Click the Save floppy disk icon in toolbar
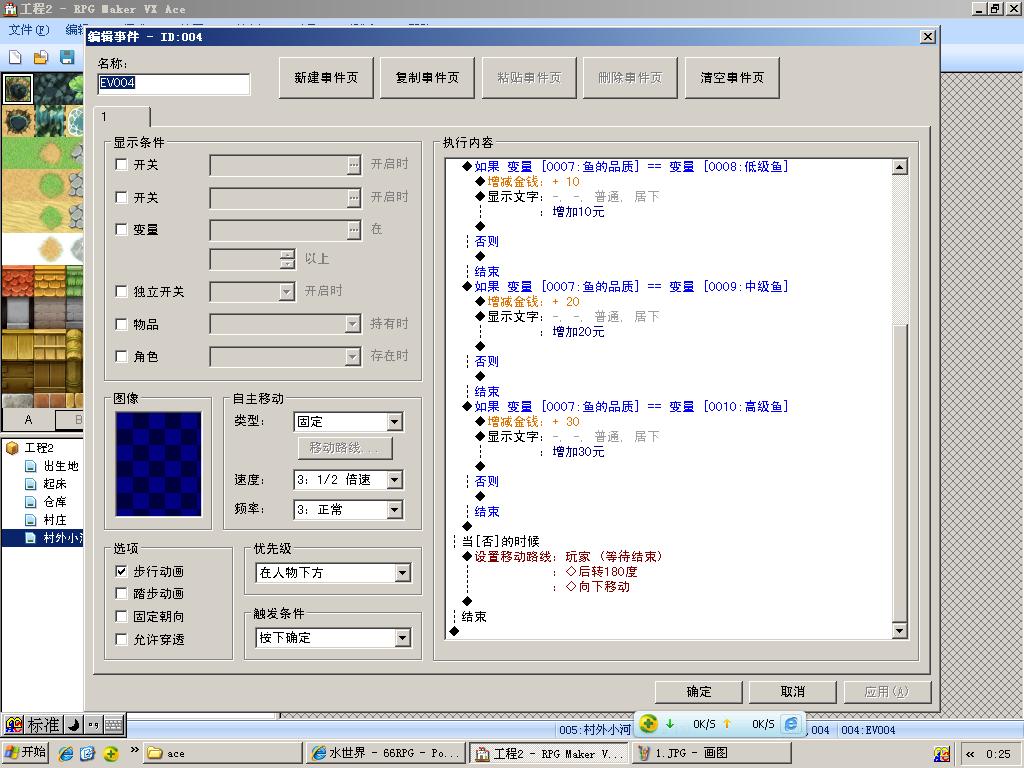Viewport: 1024px width, 768px height. pos(67,57)
